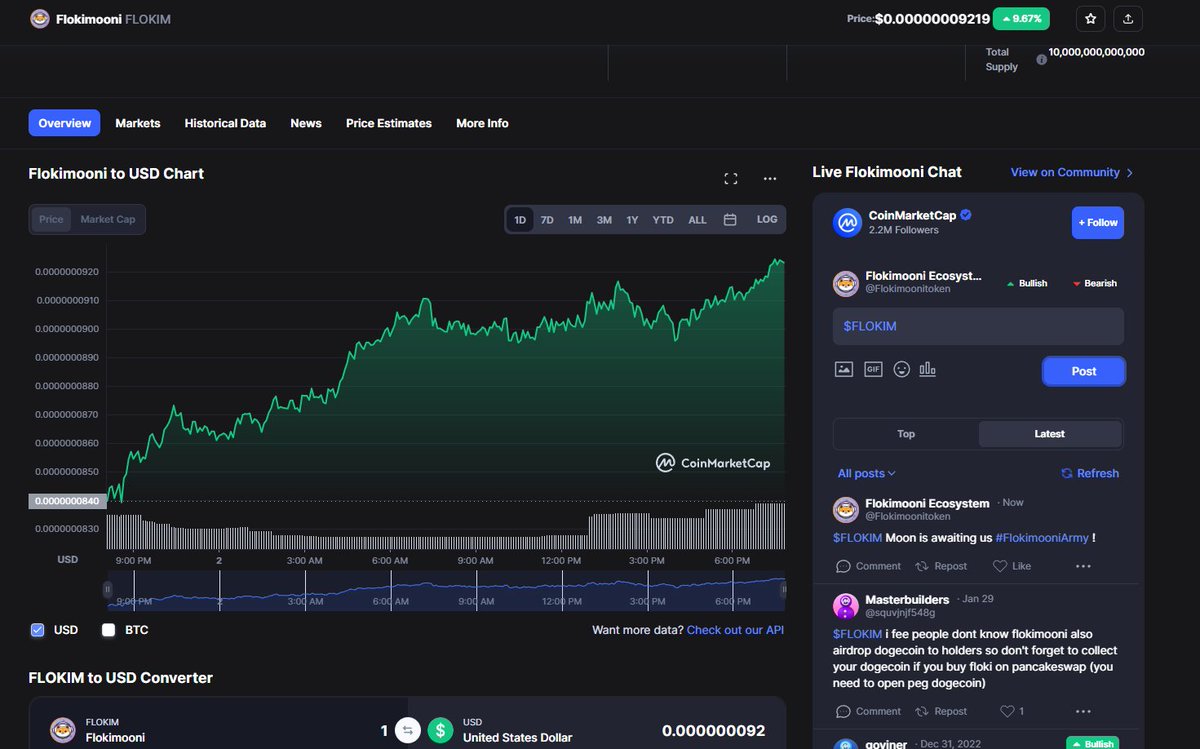1200x749 pixels.
Task: Select the 1Y time range
Action: [632, 220]
